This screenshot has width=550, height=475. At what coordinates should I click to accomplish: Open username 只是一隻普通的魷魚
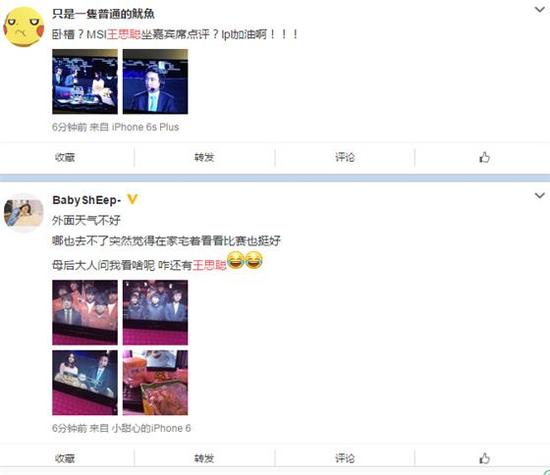tap(103, 14)
